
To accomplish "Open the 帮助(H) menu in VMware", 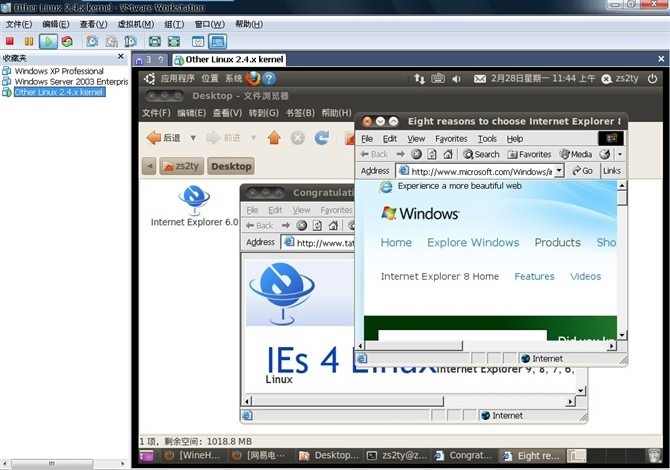I will (x=249, y=24).
